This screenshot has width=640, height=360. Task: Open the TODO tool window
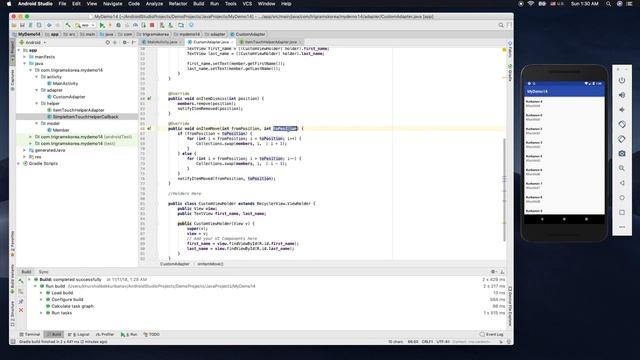point(151,334)
